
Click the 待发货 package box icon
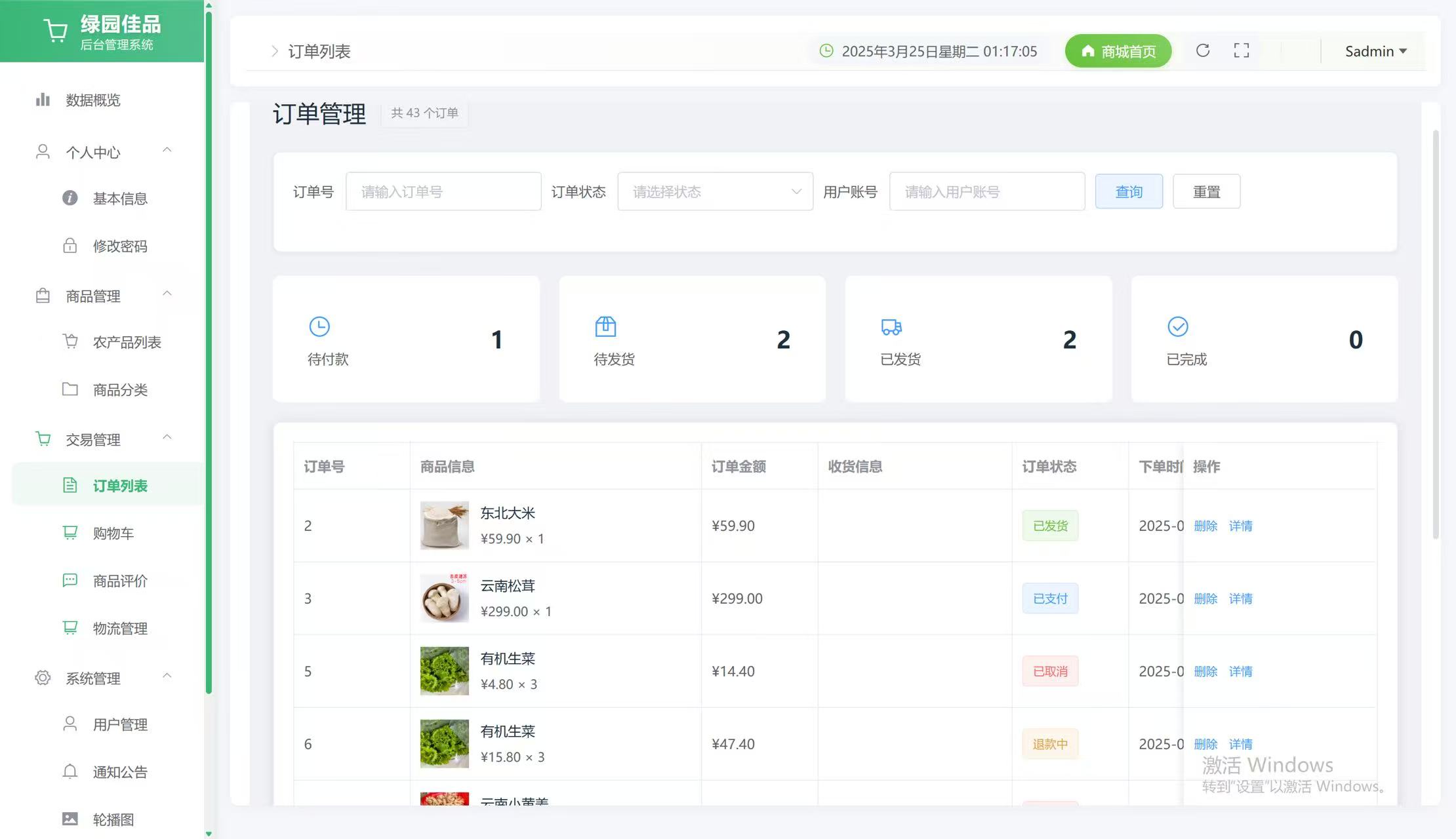point(605,326)
